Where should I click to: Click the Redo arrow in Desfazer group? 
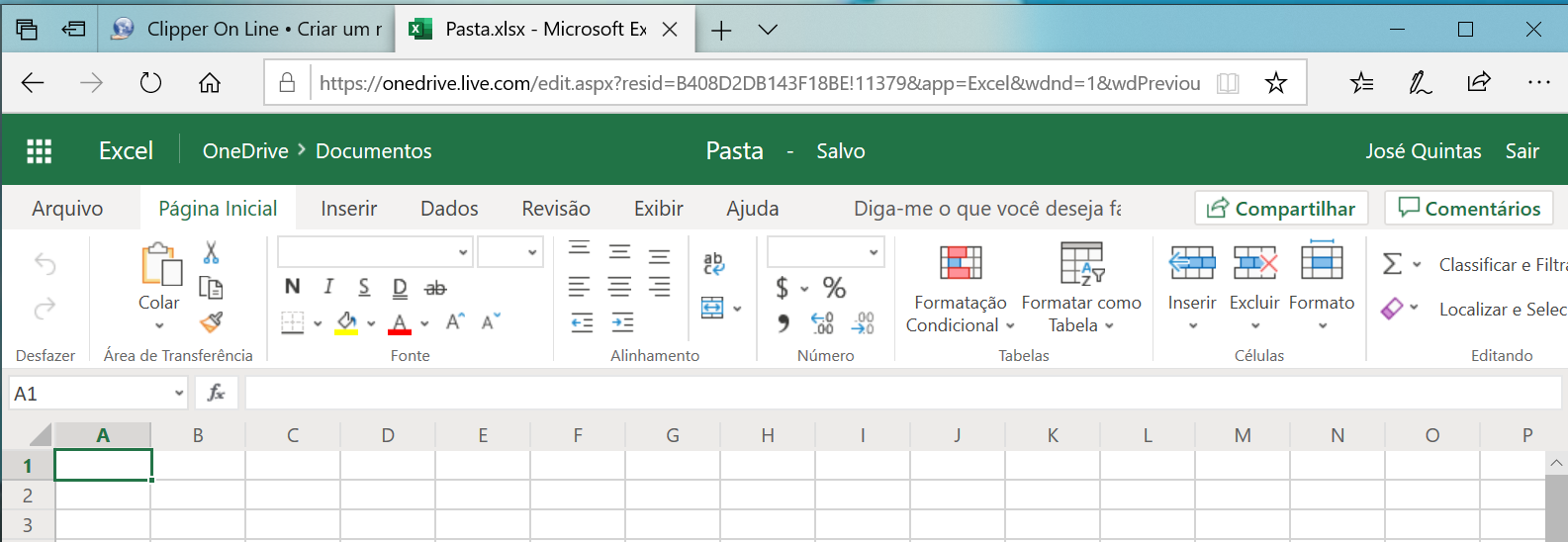pyautogui.click(x=46, y=310)
